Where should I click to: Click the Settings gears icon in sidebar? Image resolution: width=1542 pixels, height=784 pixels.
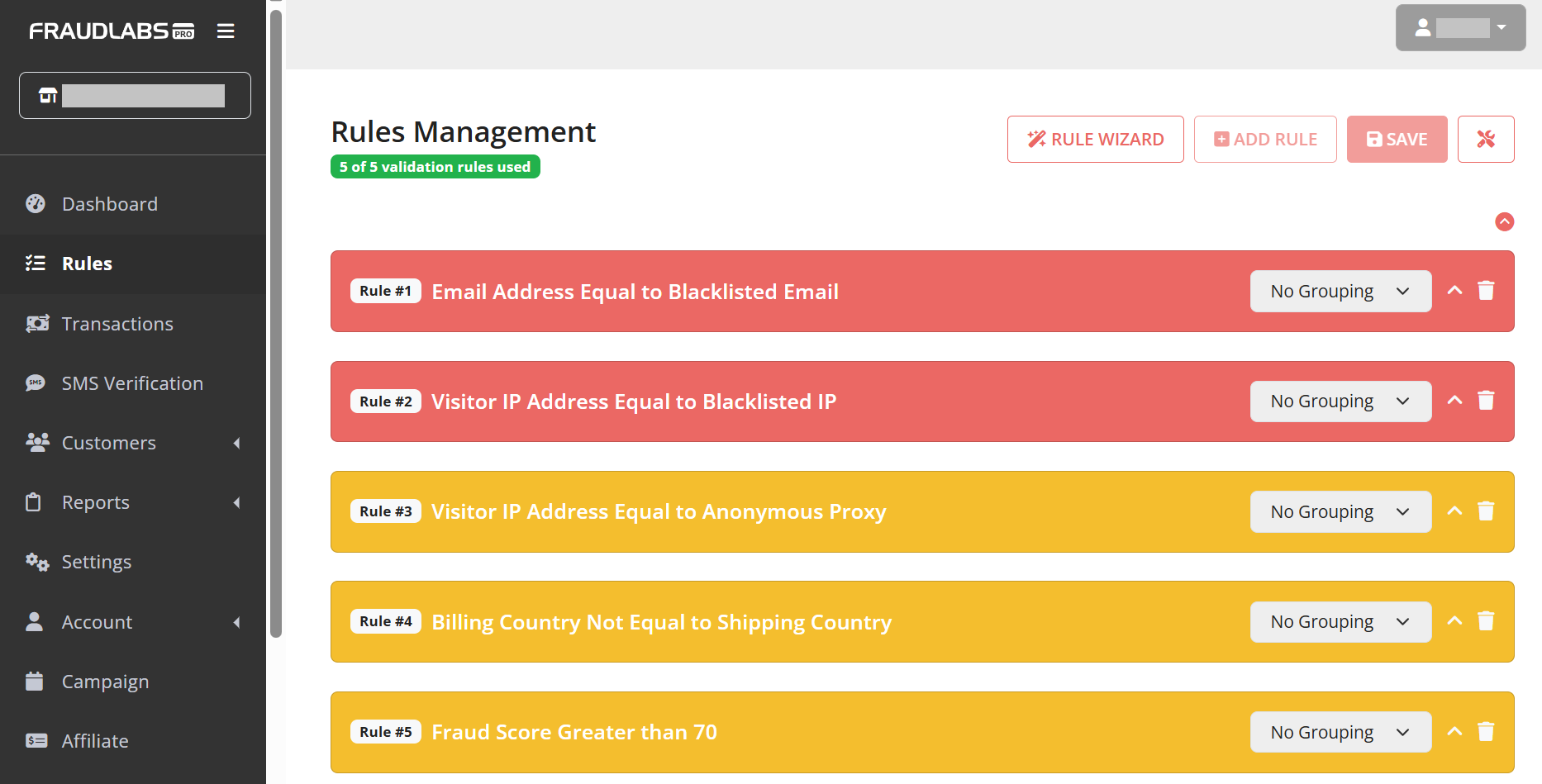click(36, 562)
